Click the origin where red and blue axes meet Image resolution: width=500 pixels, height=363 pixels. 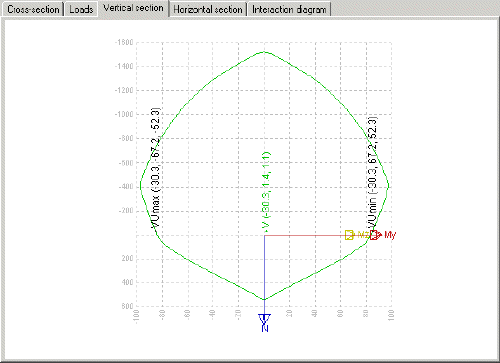[x=264, y=235]
